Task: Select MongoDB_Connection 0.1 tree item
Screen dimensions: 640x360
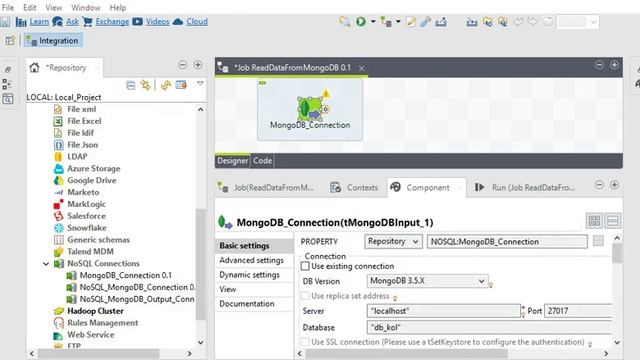Action: click(125, 275)
